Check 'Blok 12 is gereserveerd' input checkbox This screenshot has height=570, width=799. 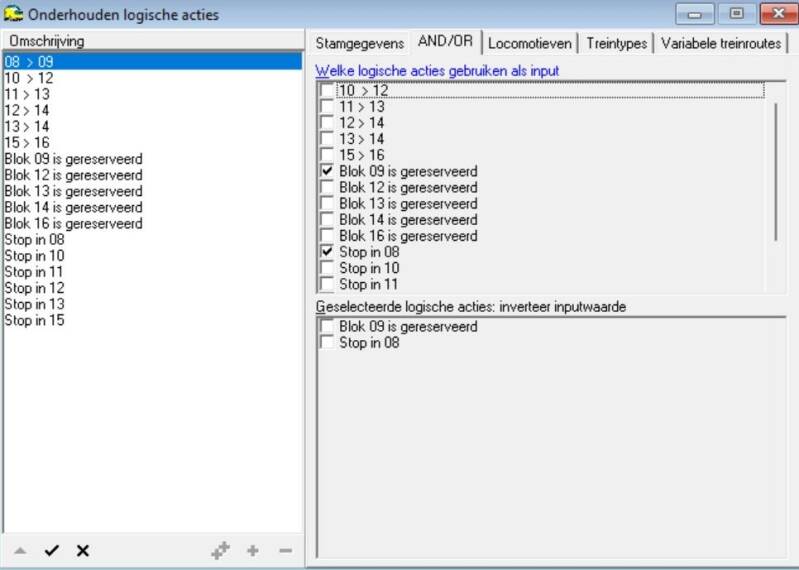coord(327,187)
